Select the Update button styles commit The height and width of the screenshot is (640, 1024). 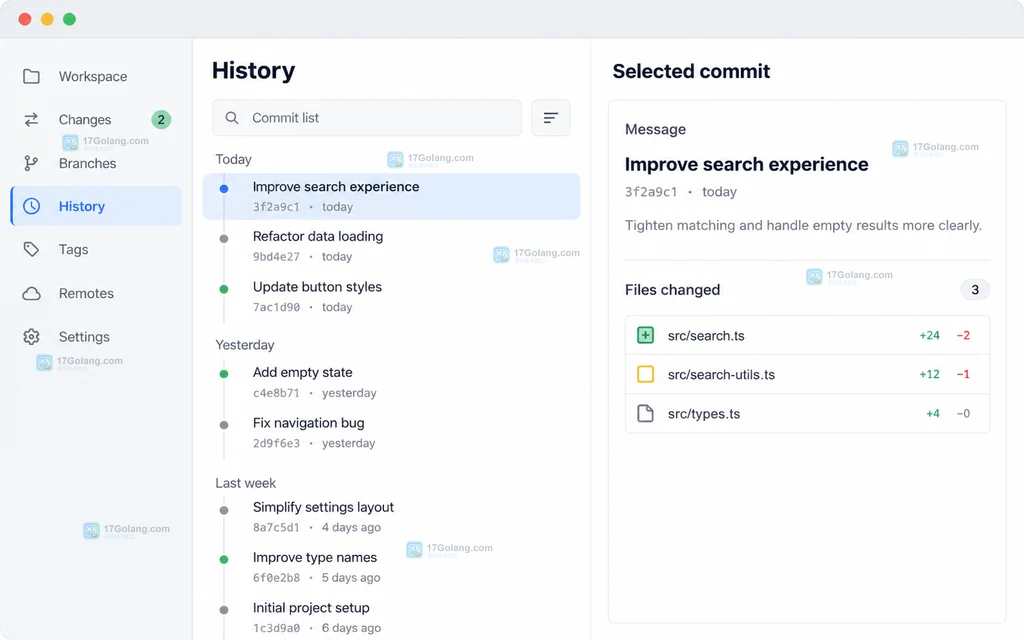point(391,296)
